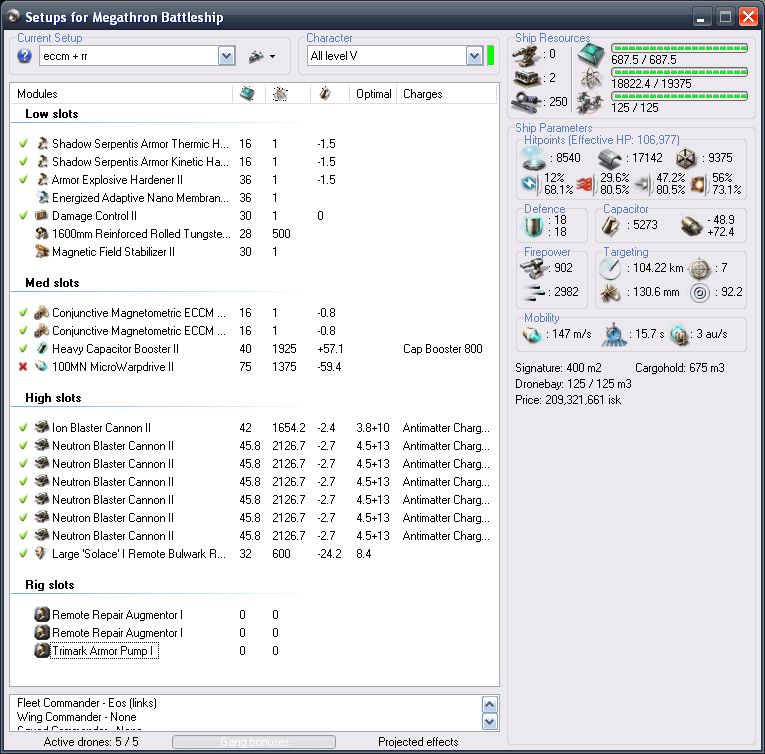Screen dimensions: 765x754
Task: Toggle Ion Blaster Cannon II checkmark
Action: pos(23,428)
